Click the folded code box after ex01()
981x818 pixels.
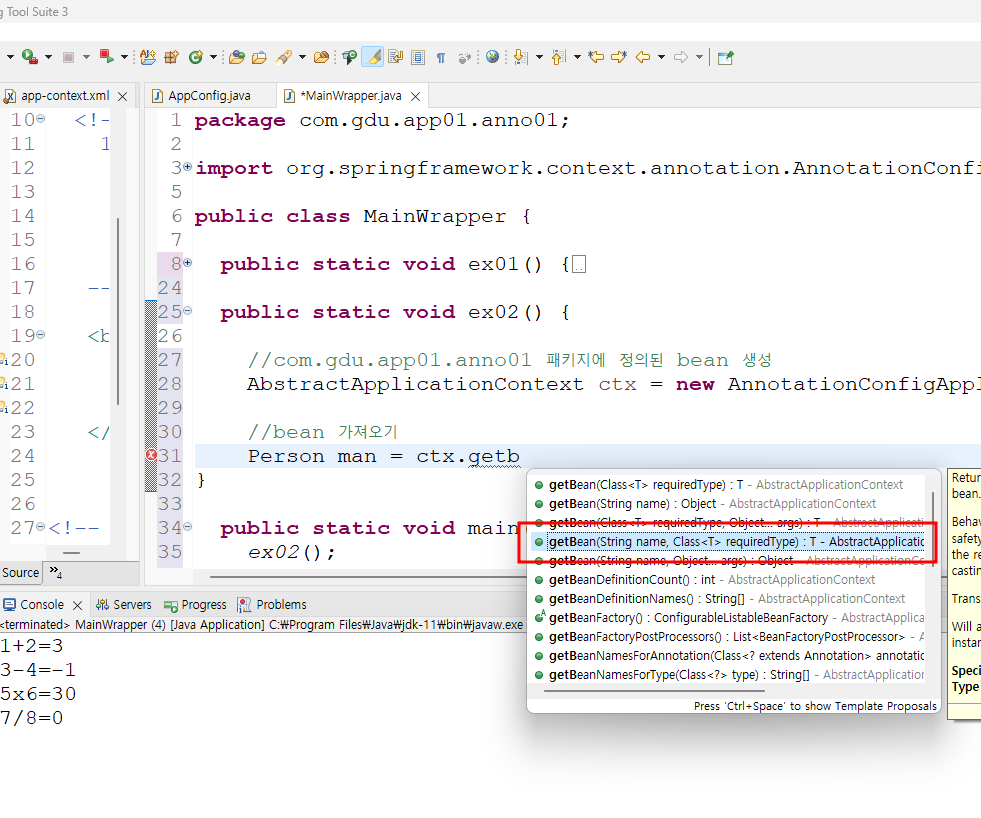pos(579,264)
